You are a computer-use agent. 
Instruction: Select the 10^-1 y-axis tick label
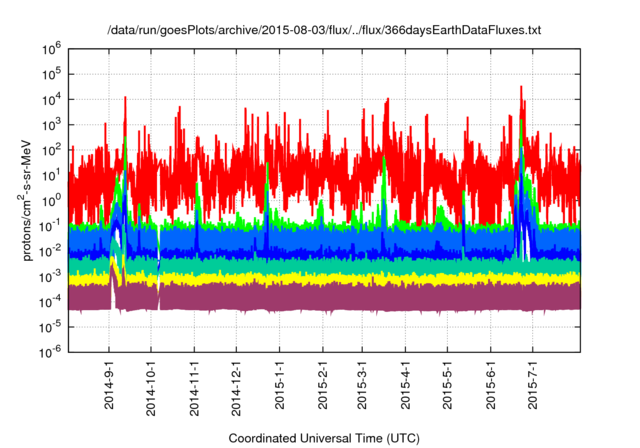click(49, 226)
